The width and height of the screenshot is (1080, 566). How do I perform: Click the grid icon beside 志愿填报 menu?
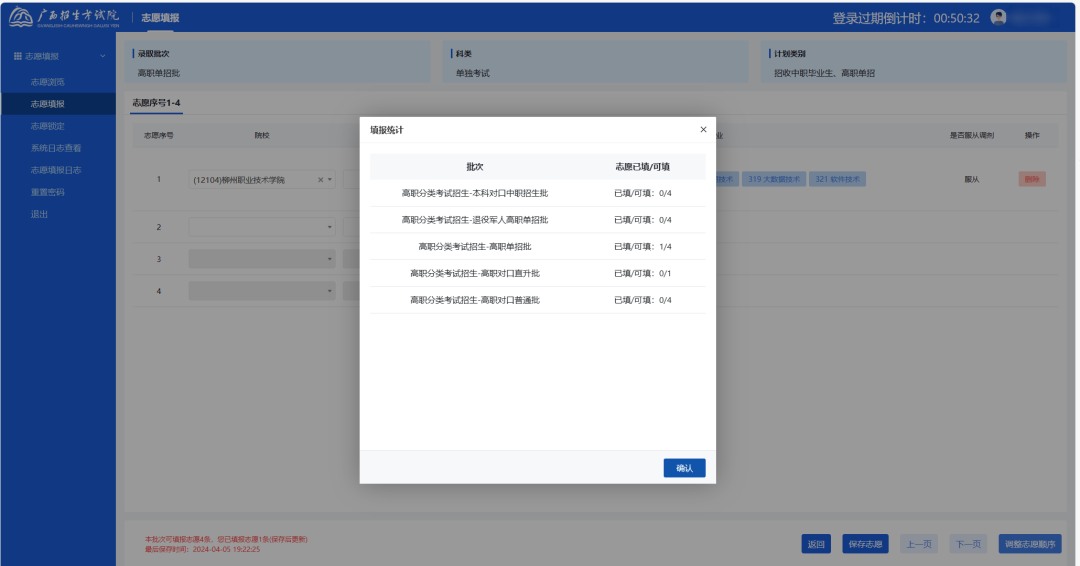(17, 57)
